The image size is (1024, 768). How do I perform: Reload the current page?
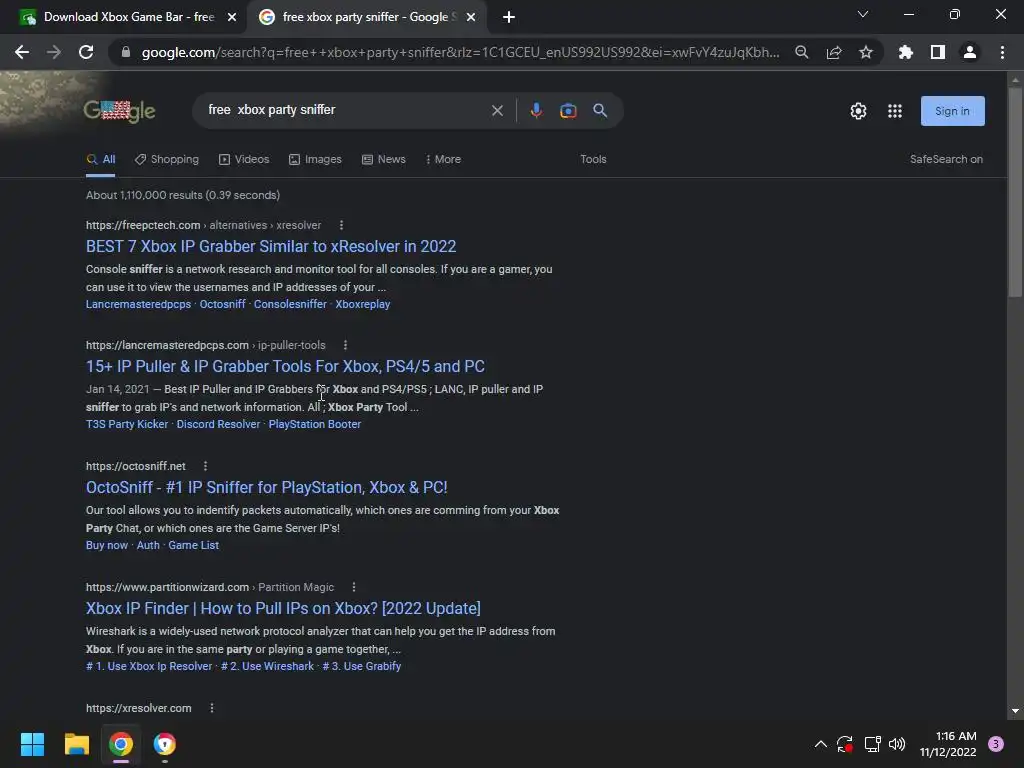pyautogui.click(x=86, y=52)
